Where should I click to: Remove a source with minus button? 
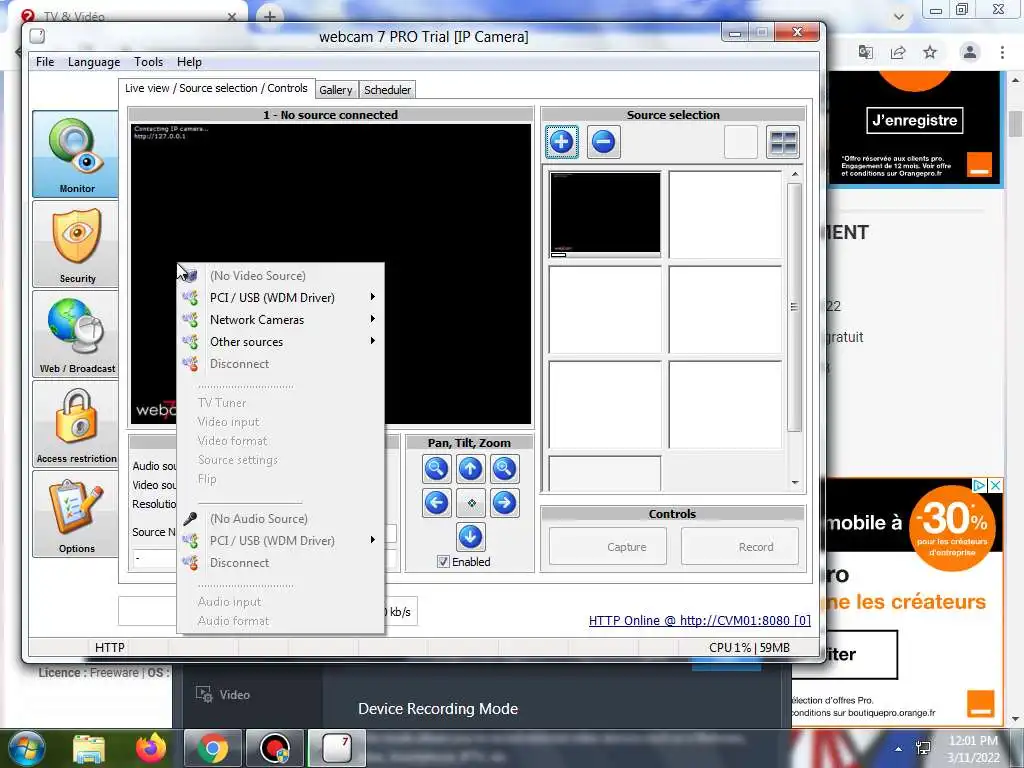603,142
